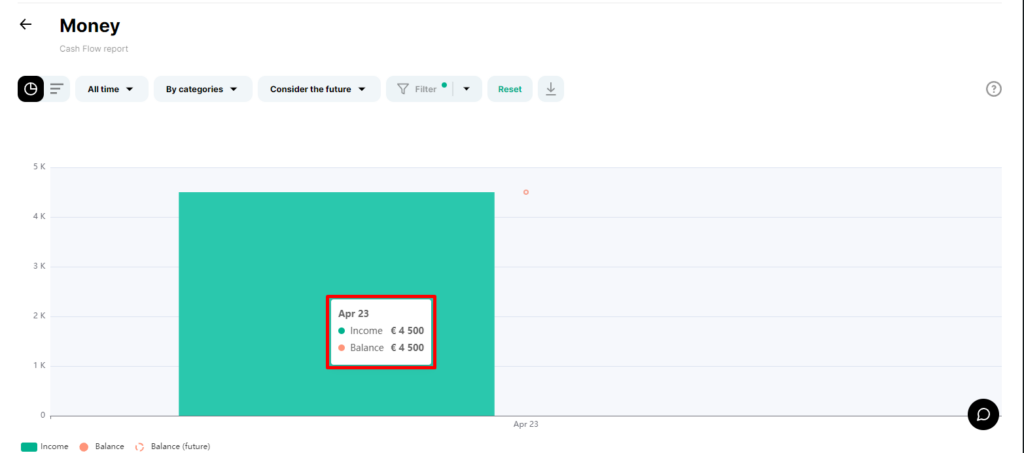Click the Money page title
The height and width of the screenshot is (453, 1024).
[x=89, y=25]
